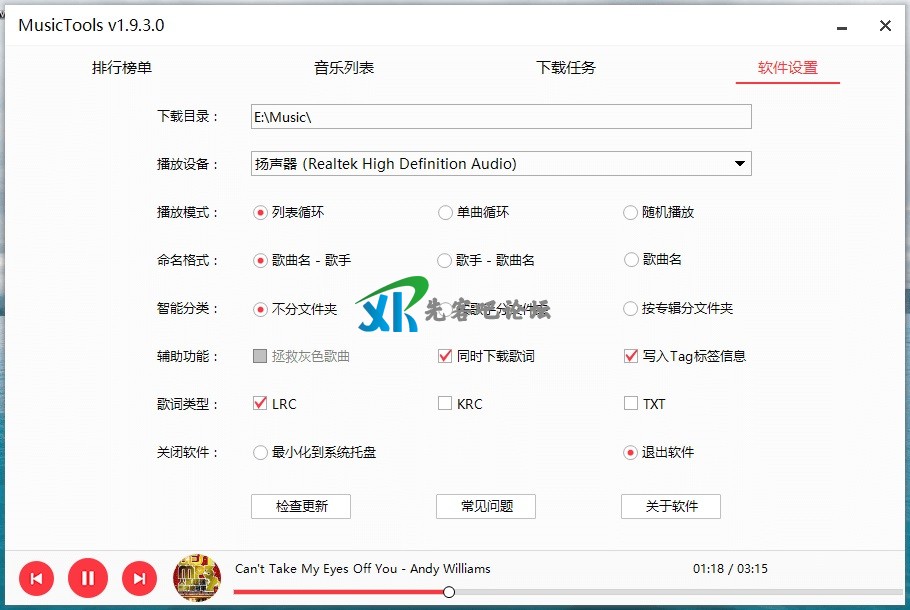The width and height of the screenshot is (910, 610).
Task: Open the 关于软件 dialog
Action: 671,506
